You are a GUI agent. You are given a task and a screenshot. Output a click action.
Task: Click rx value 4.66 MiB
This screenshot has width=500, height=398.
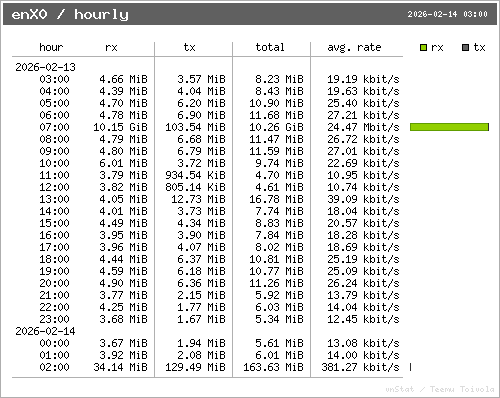pos(123,79)
